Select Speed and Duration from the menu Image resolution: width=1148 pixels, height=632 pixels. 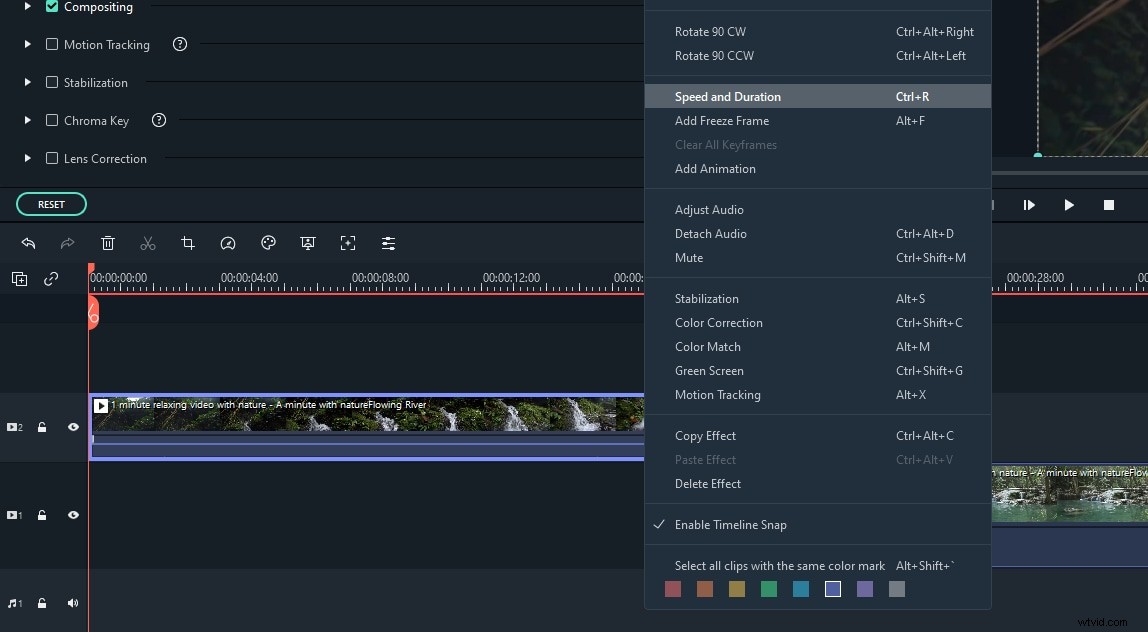(728, 96)
